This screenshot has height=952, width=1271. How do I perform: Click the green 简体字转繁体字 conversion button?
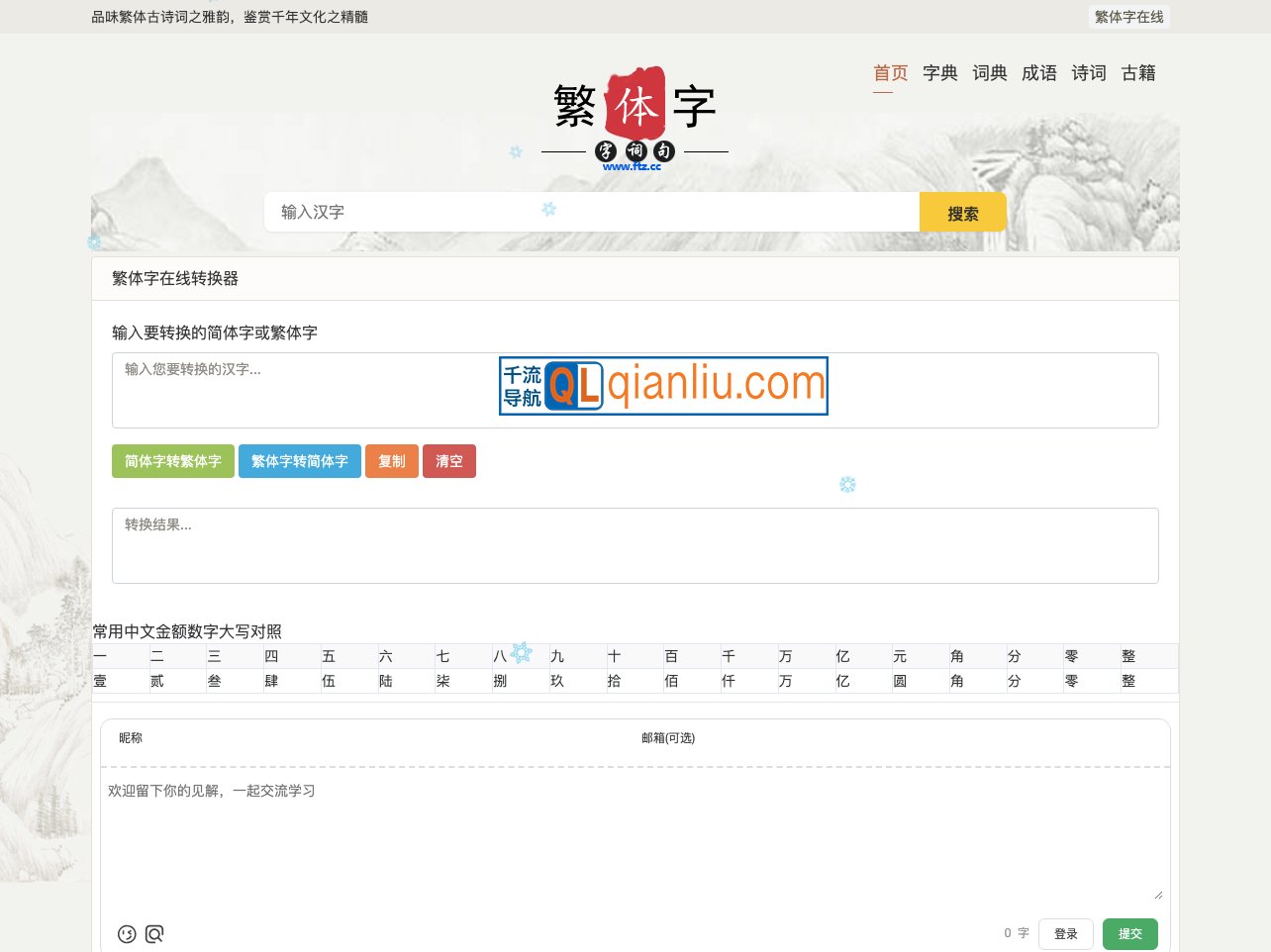(x=172, y=461)
